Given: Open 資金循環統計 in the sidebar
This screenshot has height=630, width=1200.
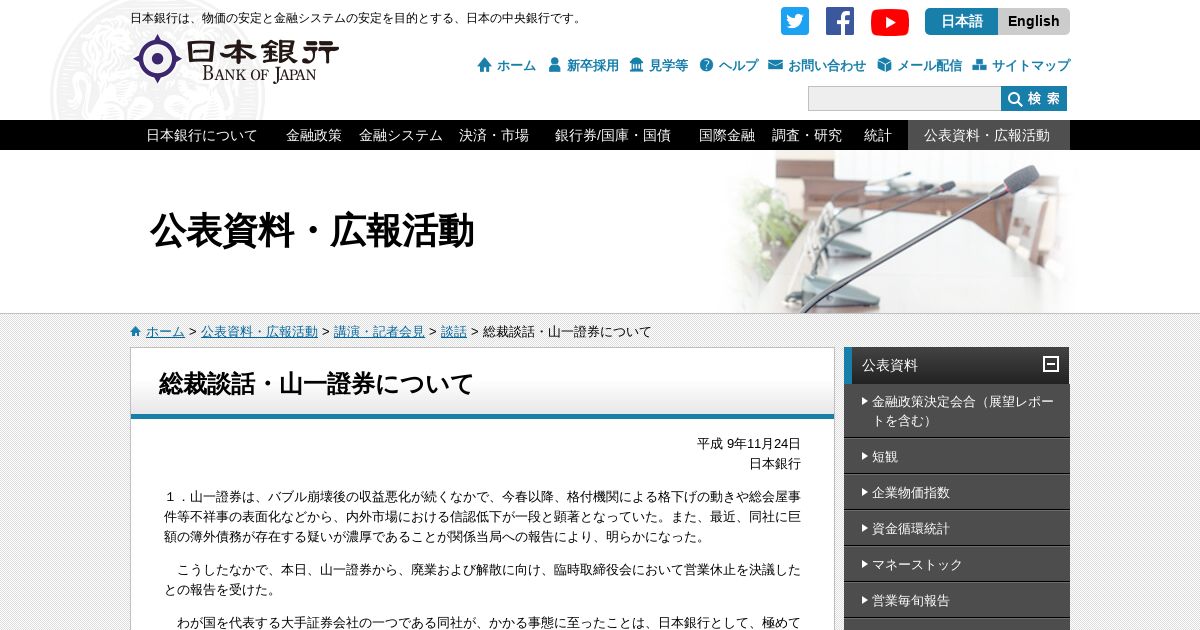Looking at the screenshot, I should pos(957,528).
